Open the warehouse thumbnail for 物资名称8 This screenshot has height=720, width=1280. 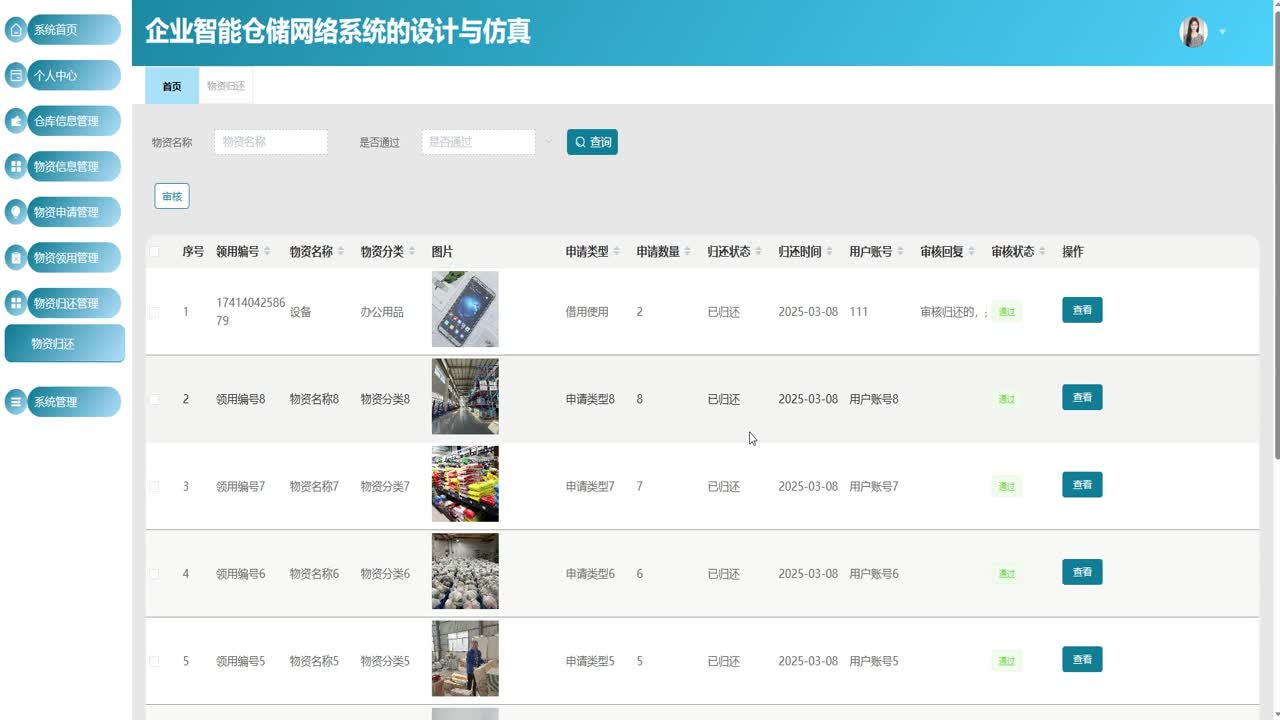pos(465,397)
